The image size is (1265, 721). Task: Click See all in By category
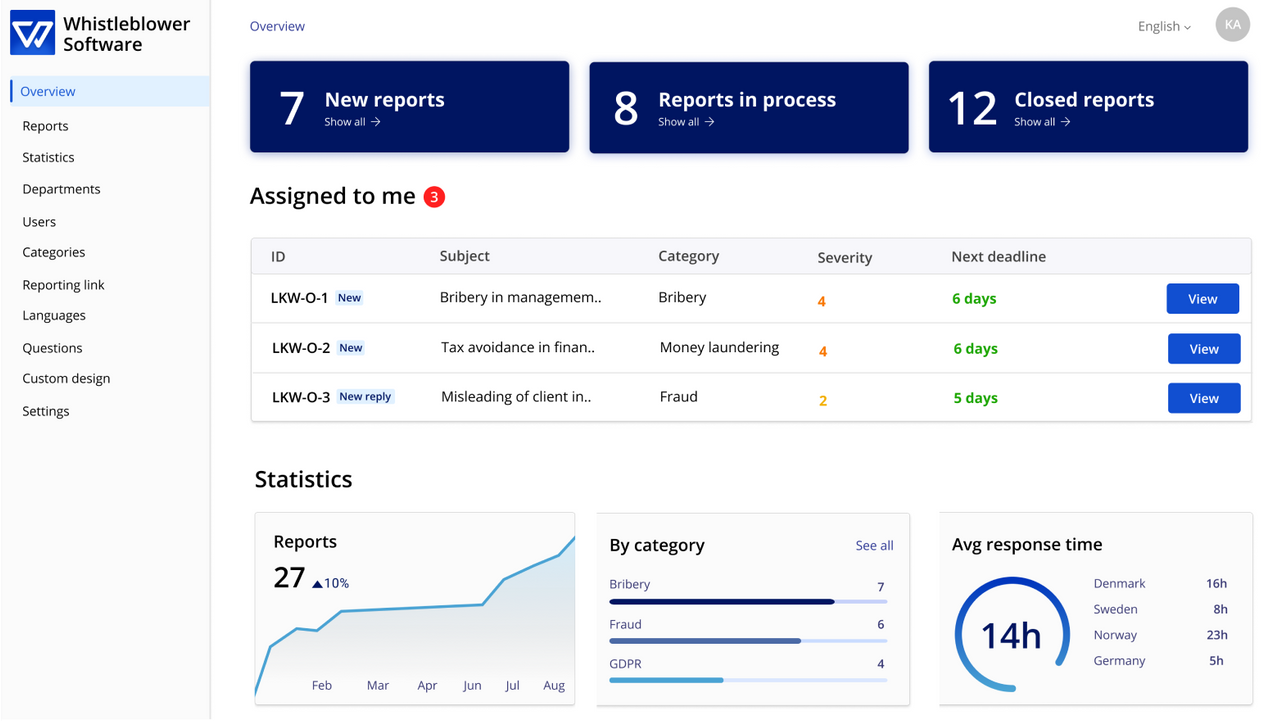pyautogui.click(x=874, y=545)
